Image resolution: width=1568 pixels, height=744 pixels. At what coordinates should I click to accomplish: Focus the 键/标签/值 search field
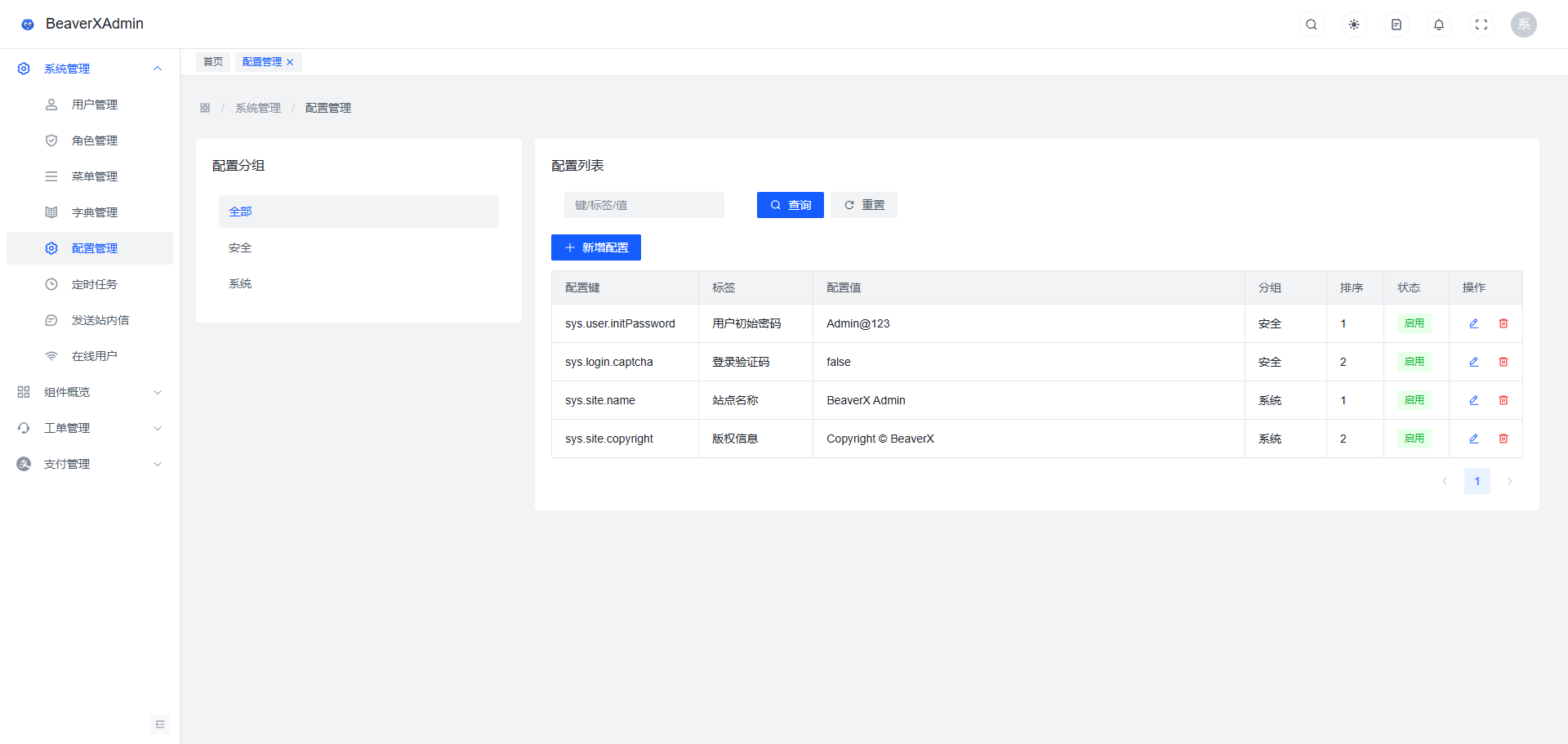click(644, 205)
